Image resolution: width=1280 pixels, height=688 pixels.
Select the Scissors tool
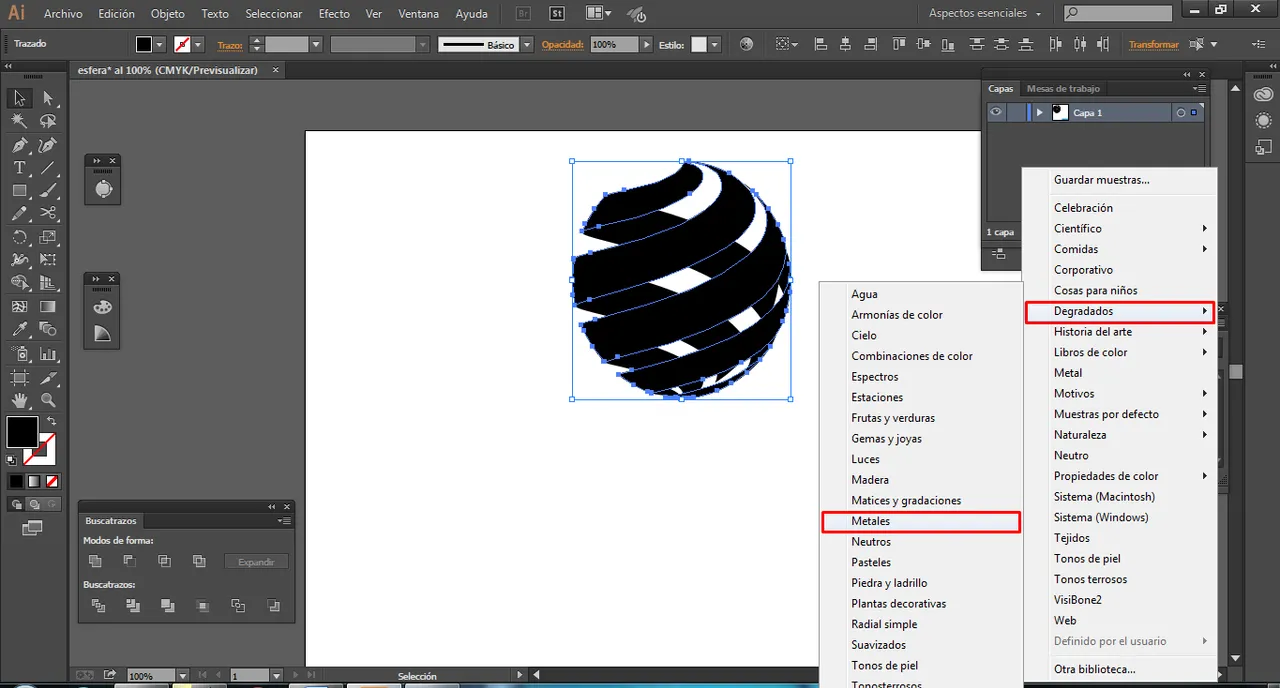point(48,213)
